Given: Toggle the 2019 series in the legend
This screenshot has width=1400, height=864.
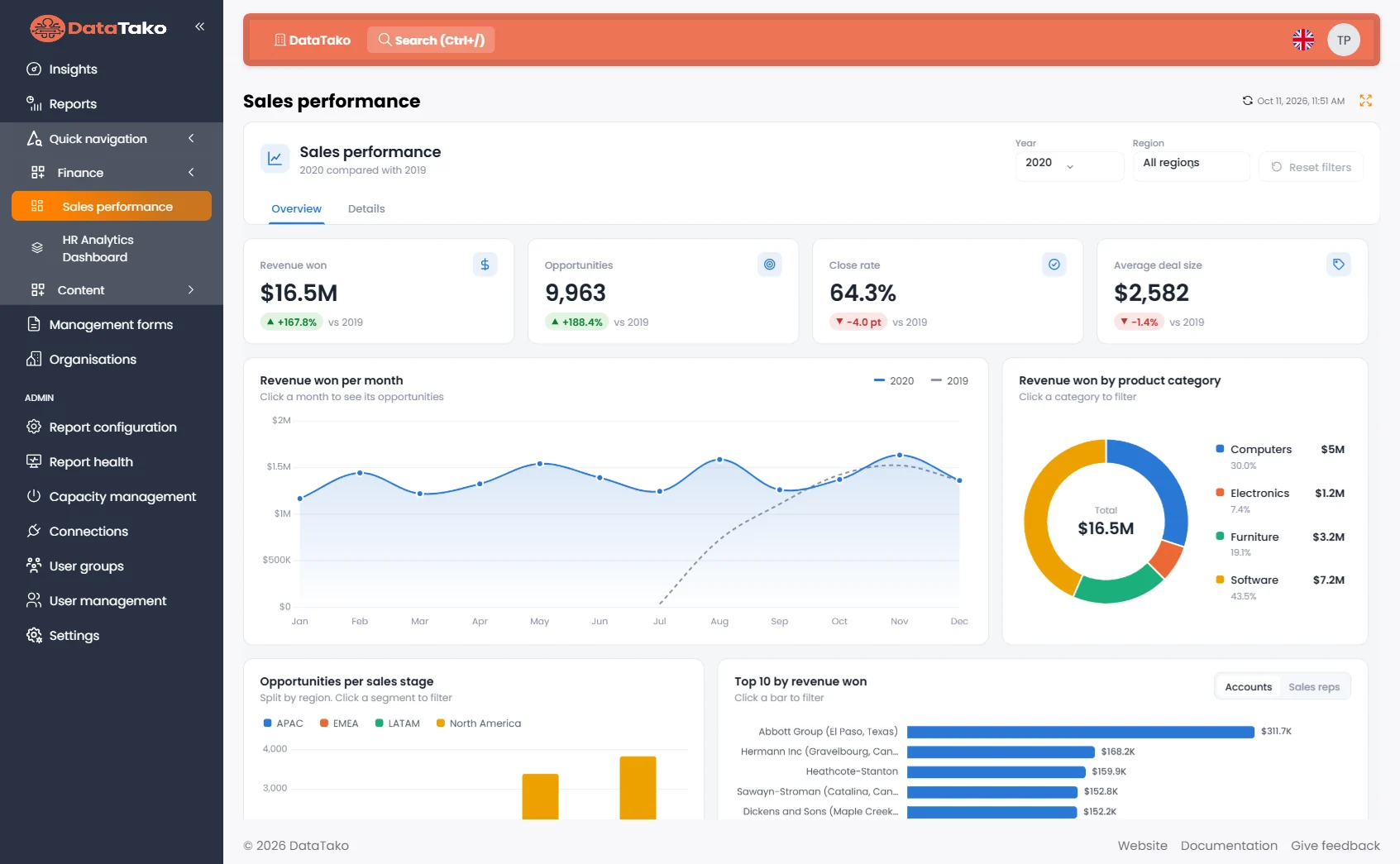Looking at the screenshot, I should (949, 381).
